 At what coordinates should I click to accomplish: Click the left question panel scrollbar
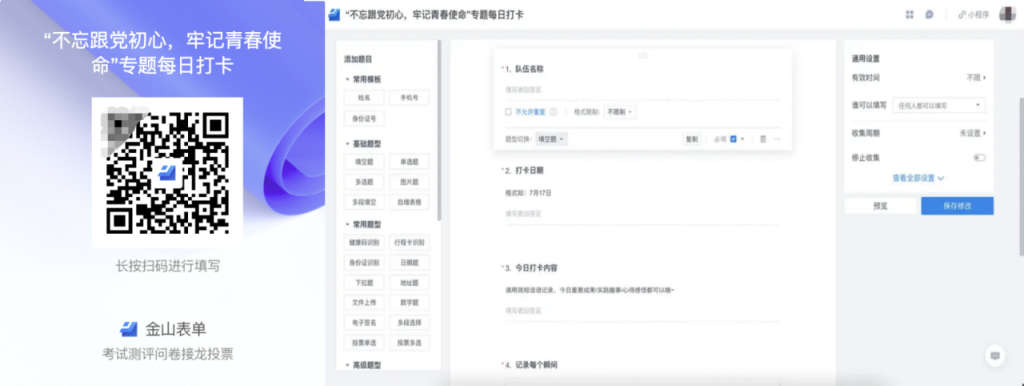pyautogui.click(x=439, y=131)
